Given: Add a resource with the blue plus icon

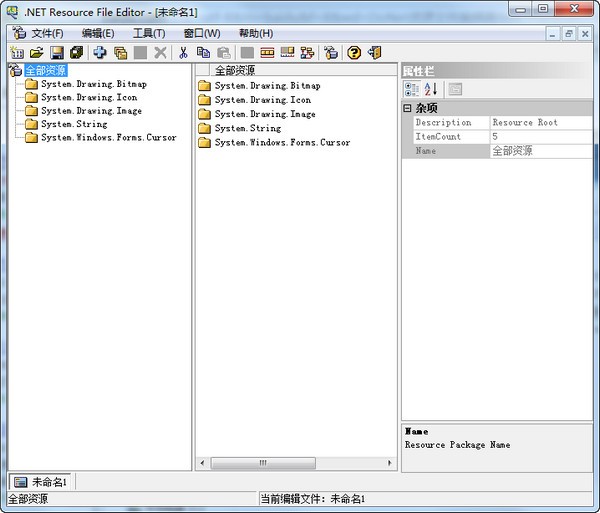Looking at the screenshot, I should [x=100, y=53].
